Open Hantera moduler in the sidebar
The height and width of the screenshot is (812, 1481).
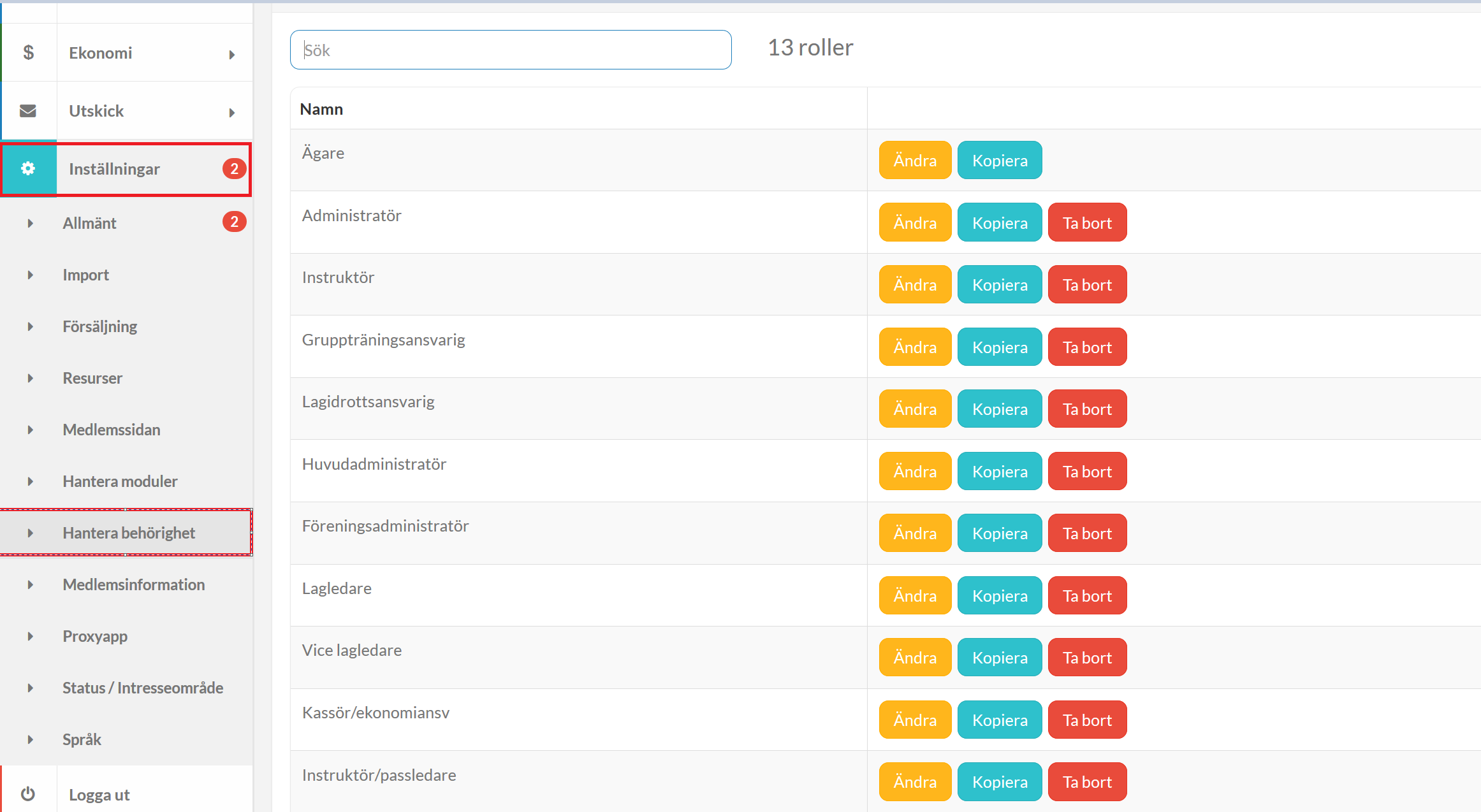[120, 481]
